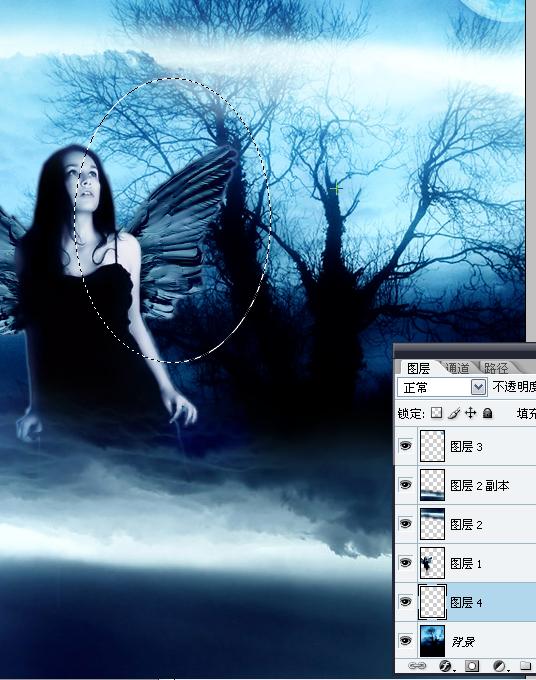Hide the 图层 1 layer eye
Viewport: 536px width, 680px height.
tap(406, 562)
